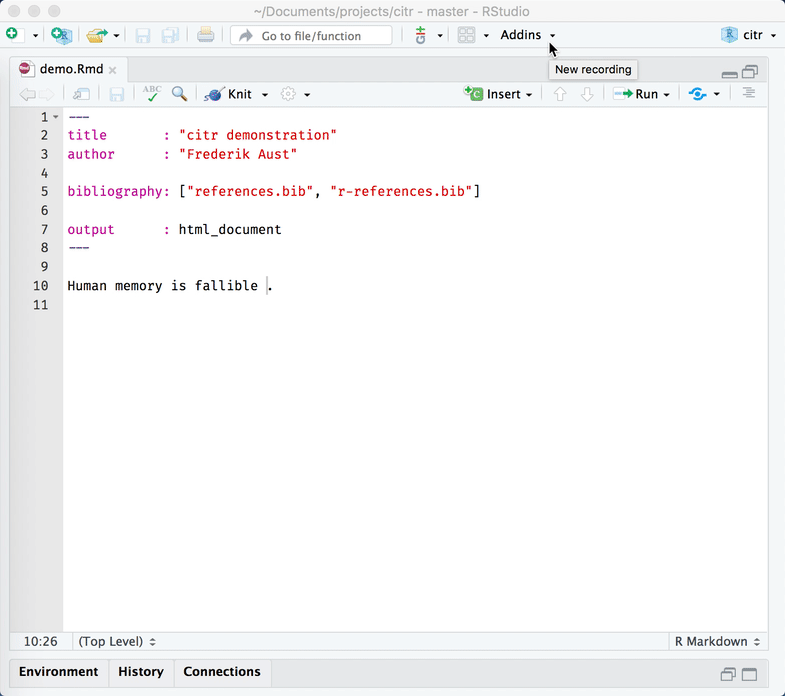Click the workspace panes grid icon
The width and height of the screenshot is (785, 696).
coord(466,35)
